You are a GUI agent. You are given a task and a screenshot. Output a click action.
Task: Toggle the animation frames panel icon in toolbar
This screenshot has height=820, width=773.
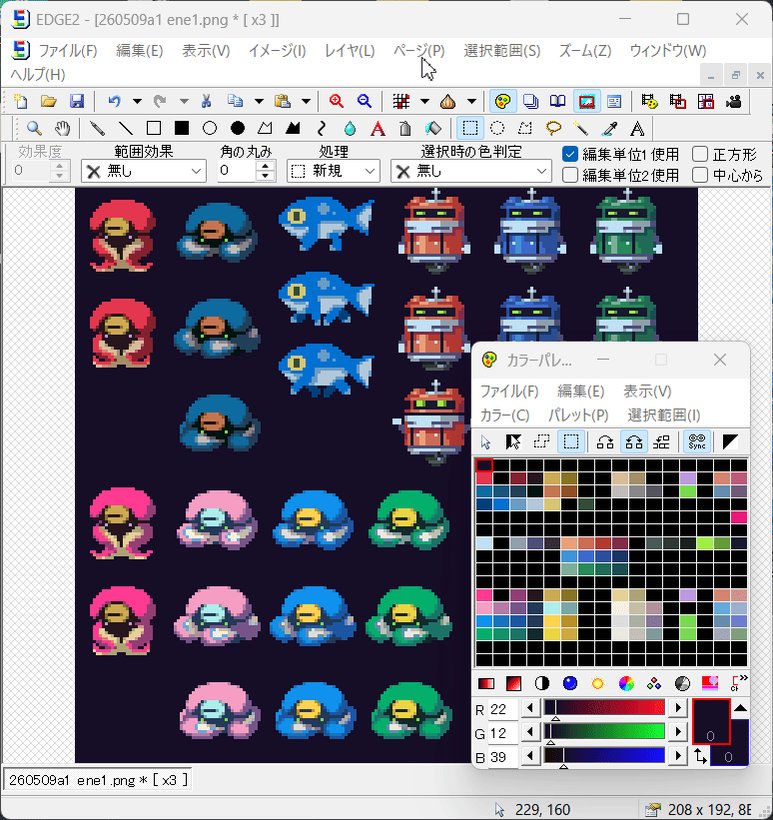586,101
